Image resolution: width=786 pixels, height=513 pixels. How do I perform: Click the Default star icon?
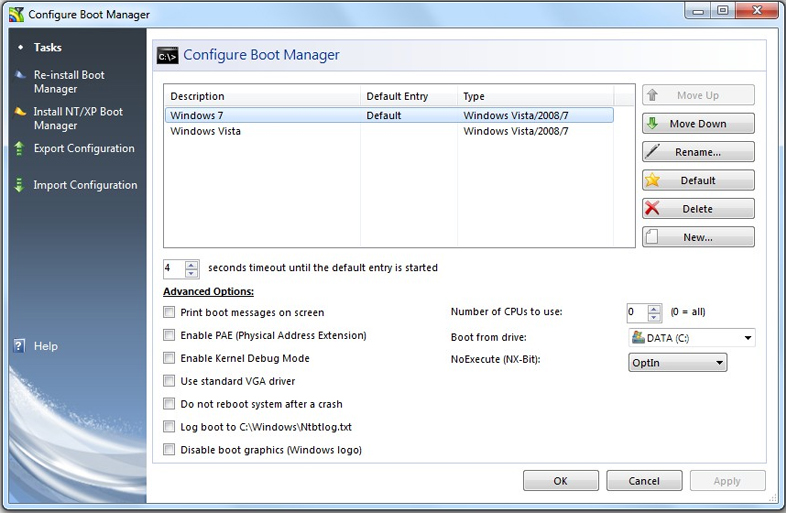click(x=652, y=181)
